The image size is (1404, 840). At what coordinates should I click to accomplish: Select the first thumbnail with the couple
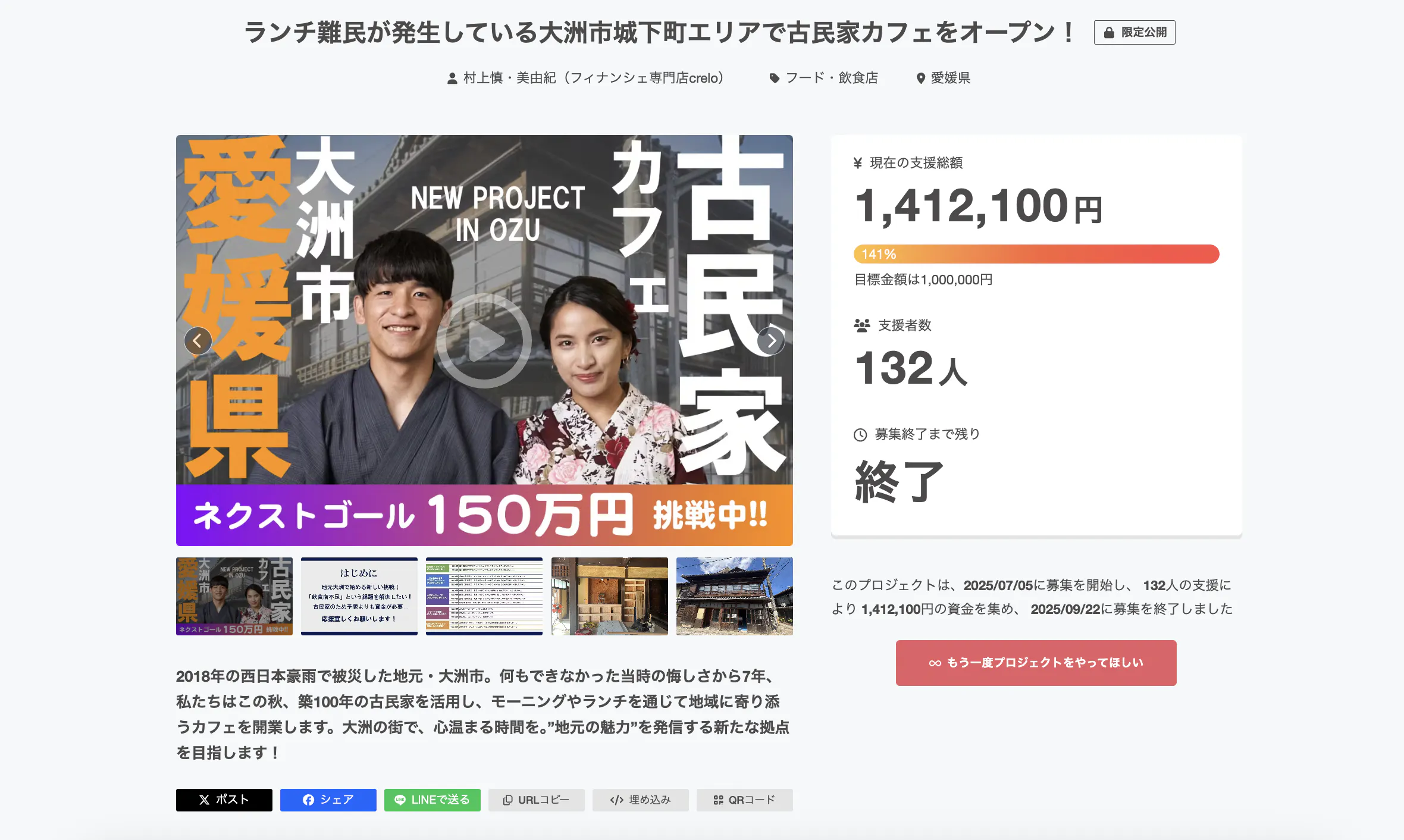pyautogui.click(x=234, y=596)
